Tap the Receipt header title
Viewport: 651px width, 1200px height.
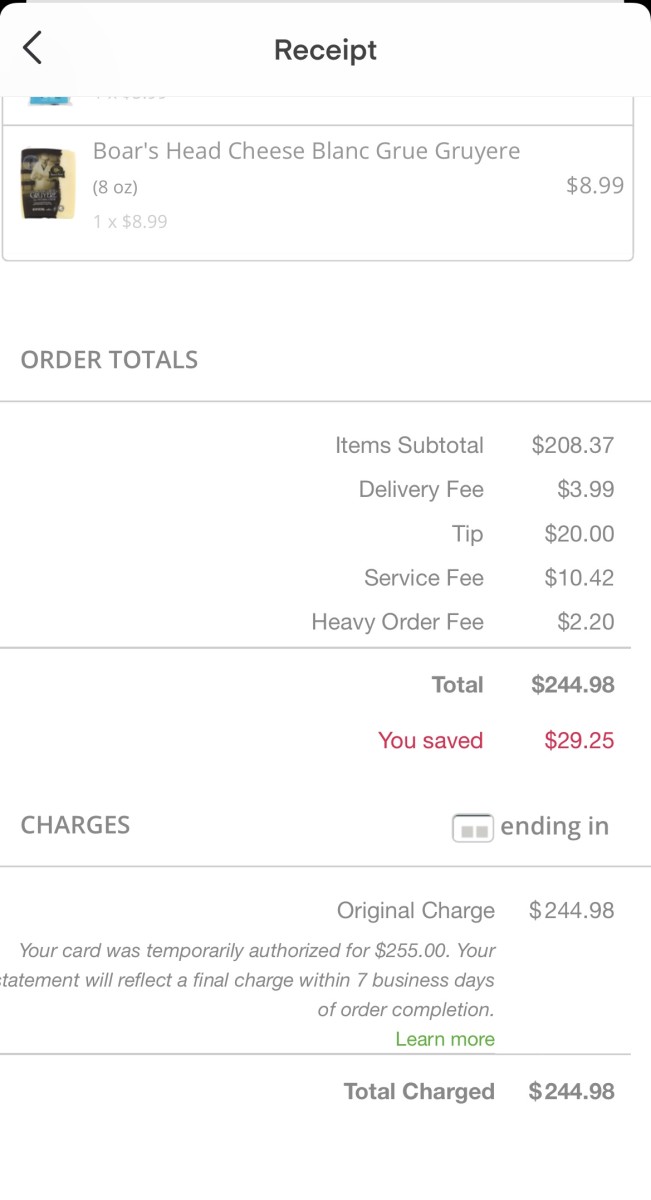tap(326, 50)
